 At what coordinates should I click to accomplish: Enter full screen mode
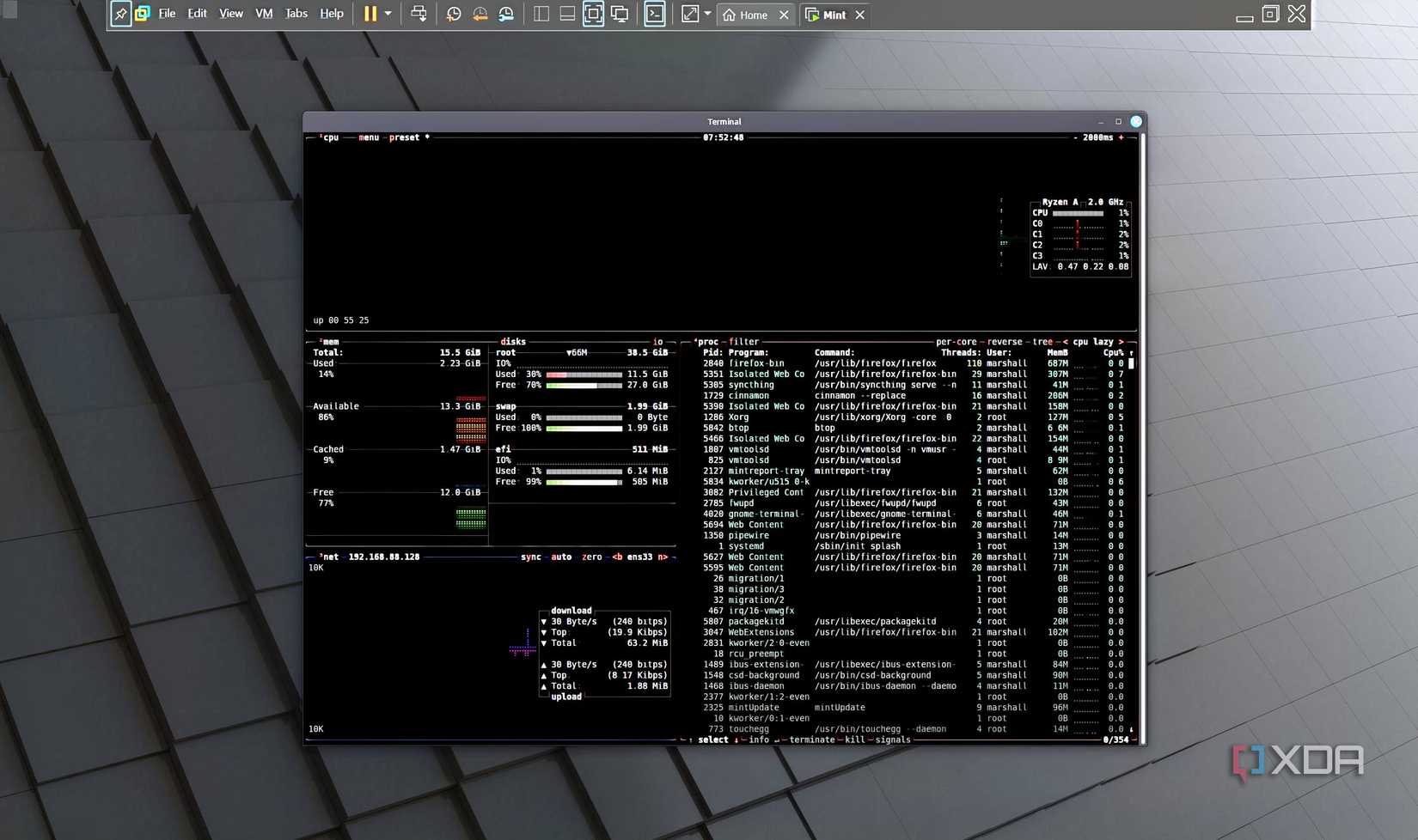[594, 14]
